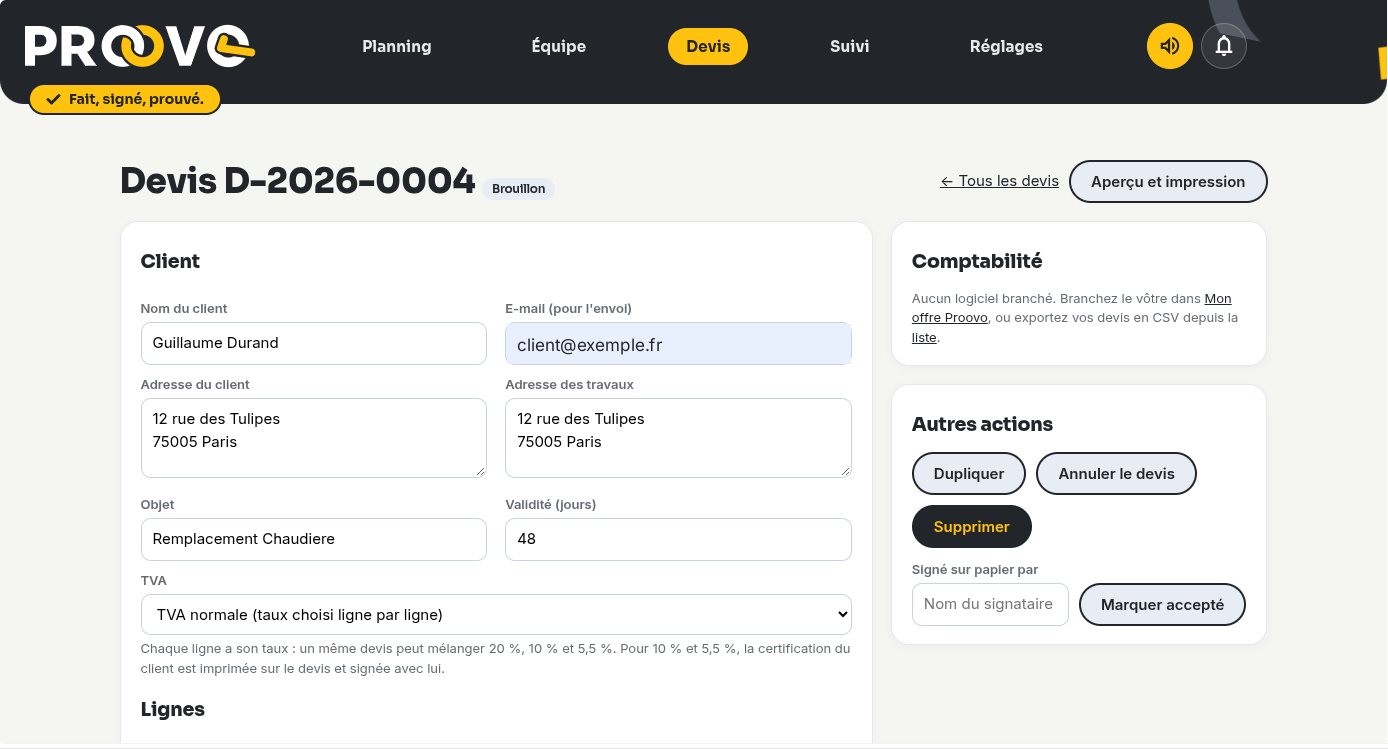Click the client e-mail input field
The image size is (1388, 749).
click(x=678, y=344)
